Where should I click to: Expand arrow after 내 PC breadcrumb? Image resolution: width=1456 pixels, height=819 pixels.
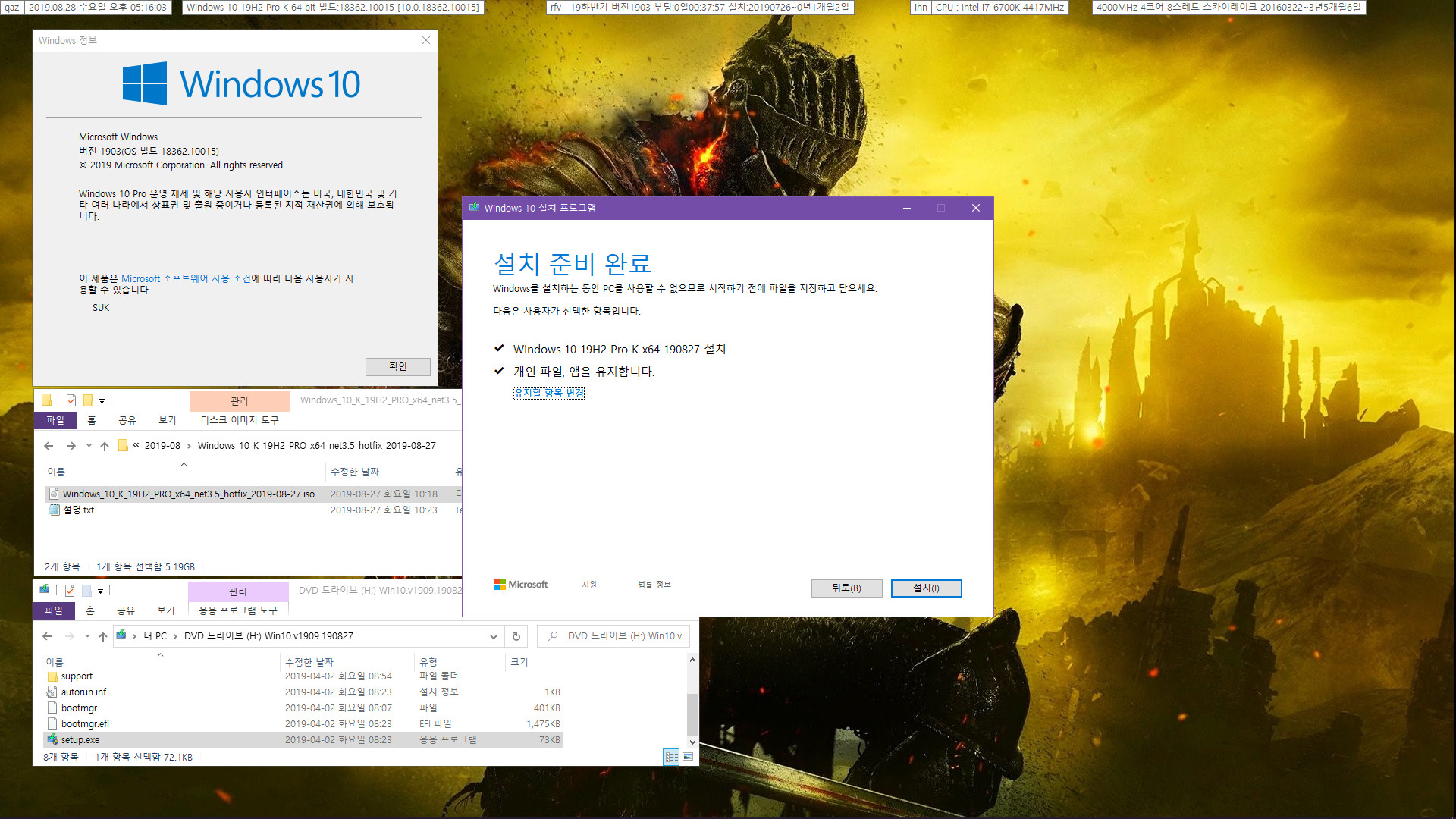pos(175,636)
